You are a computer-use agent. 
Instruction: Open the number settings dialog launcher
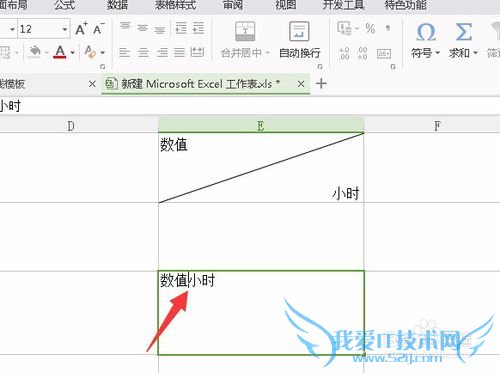pyautogui.click(x=393, y=66)
